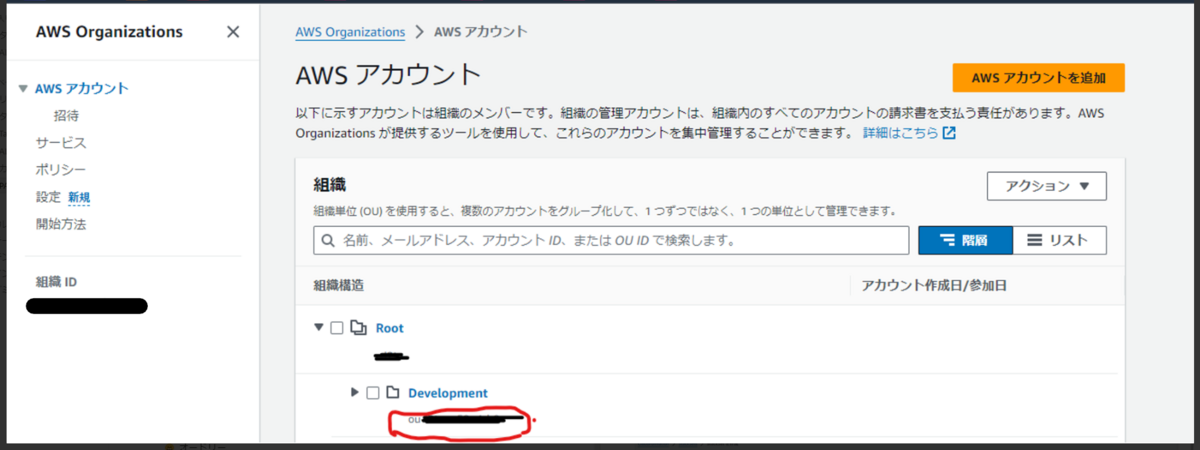
Task: Close the AWS Organizations side panel
Action: click(233, 32)
